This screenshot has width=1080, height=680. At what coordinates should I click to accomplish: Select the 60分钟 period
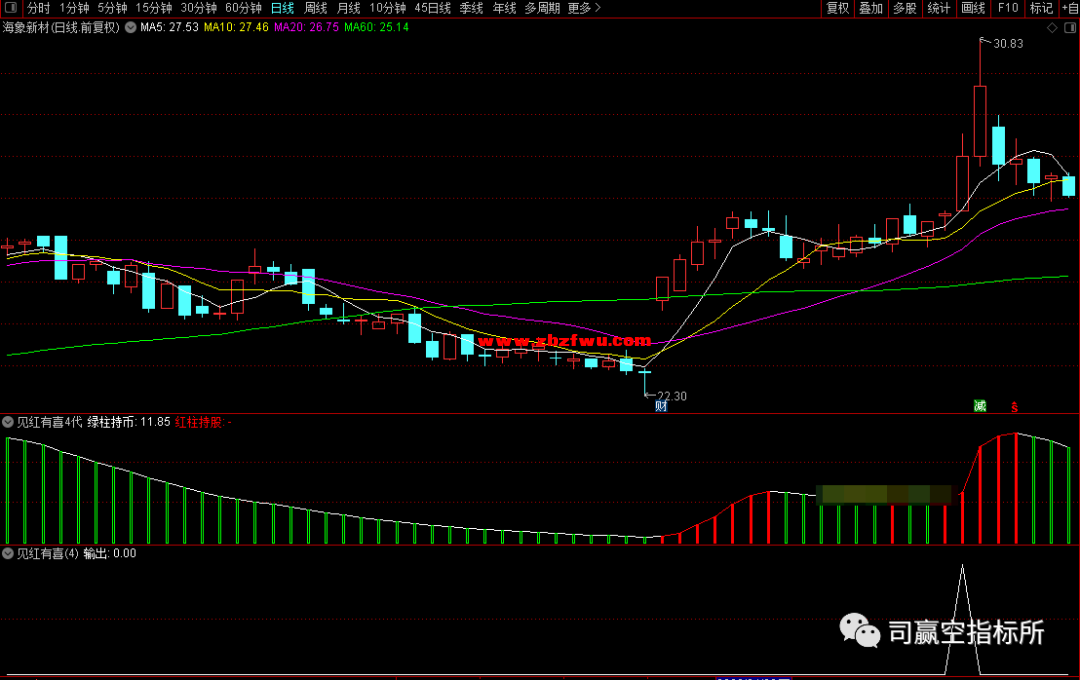coord(243,8)
